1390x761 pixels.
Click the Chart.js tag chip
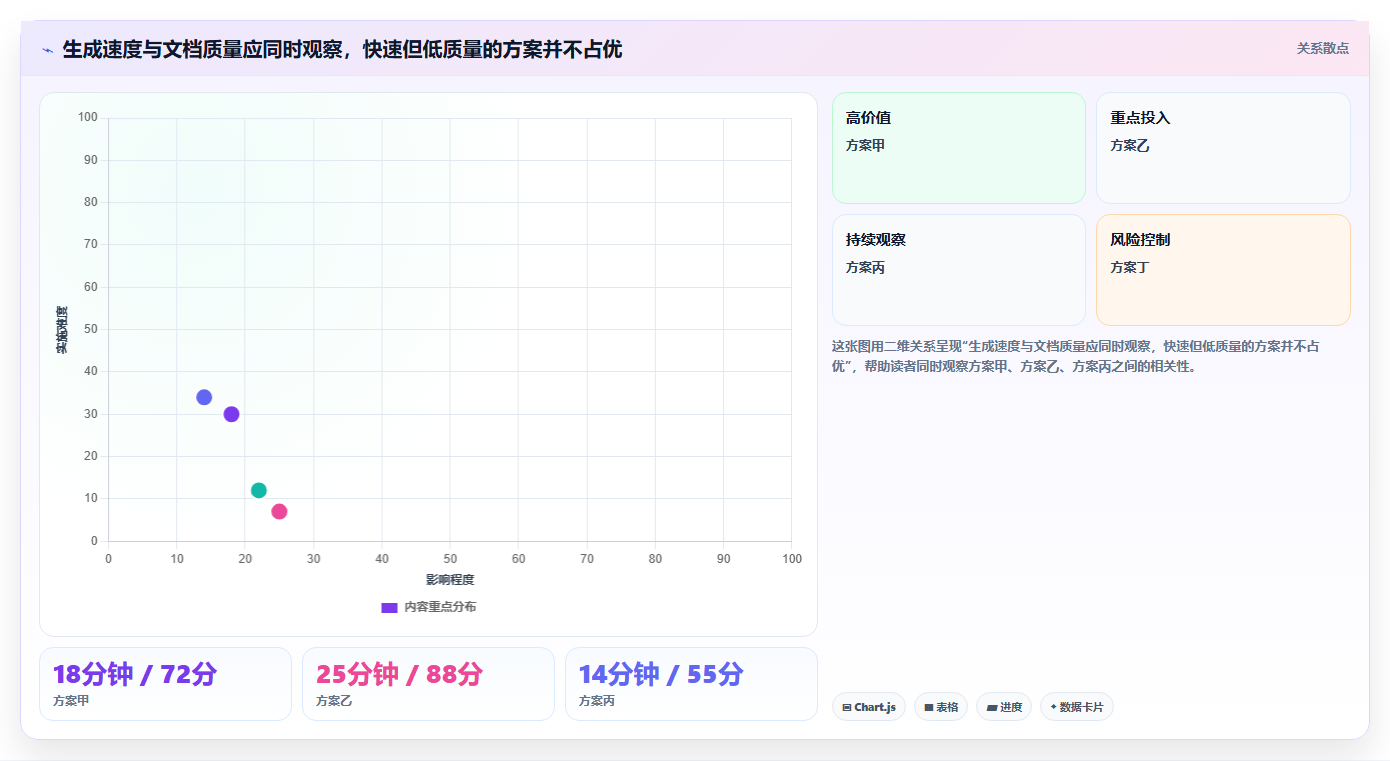click(869, 707)
